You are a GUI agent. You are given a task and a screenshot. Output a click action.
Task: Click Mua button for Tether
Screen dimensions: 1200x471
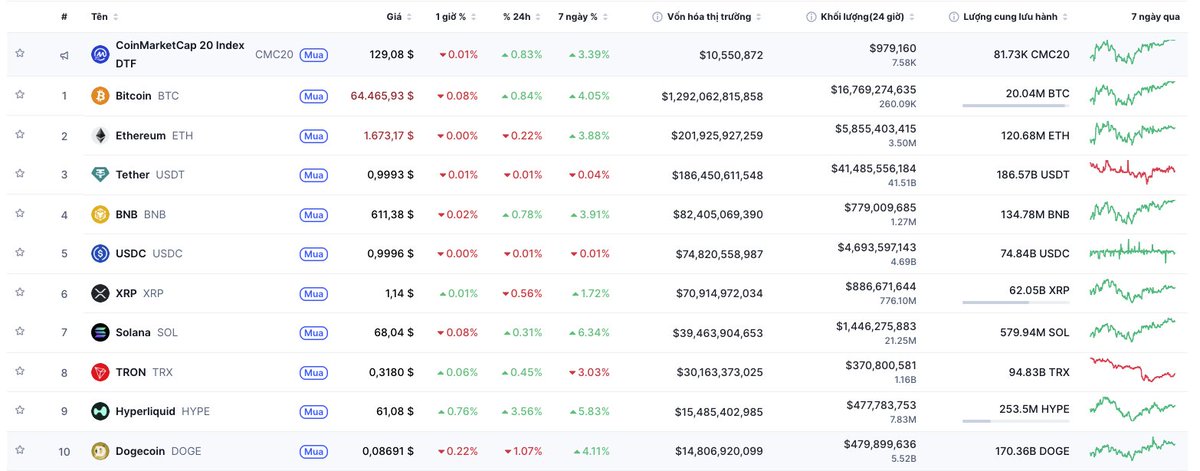[x=314, y=175]
